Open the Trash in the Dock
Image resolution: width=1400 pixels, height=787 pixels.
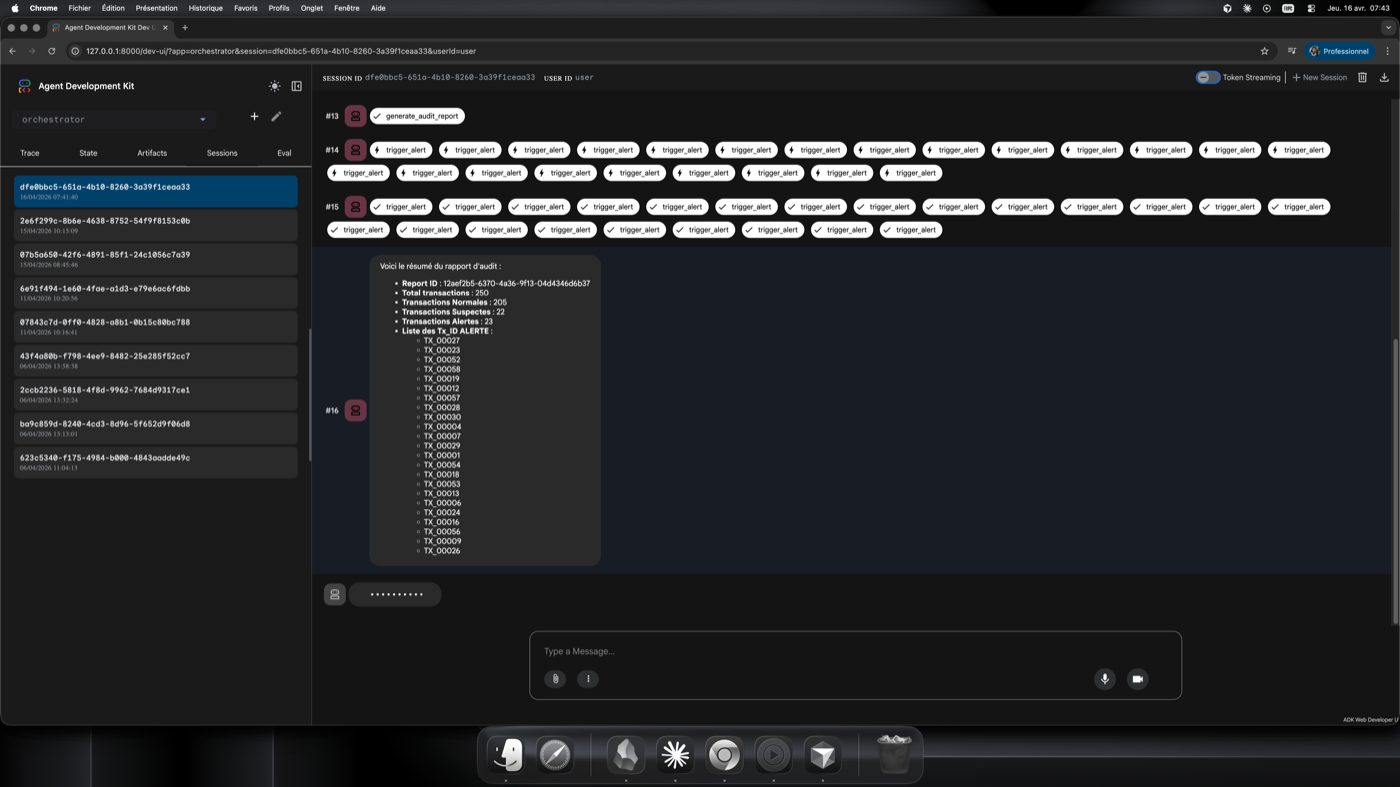[x=893, y=755]
